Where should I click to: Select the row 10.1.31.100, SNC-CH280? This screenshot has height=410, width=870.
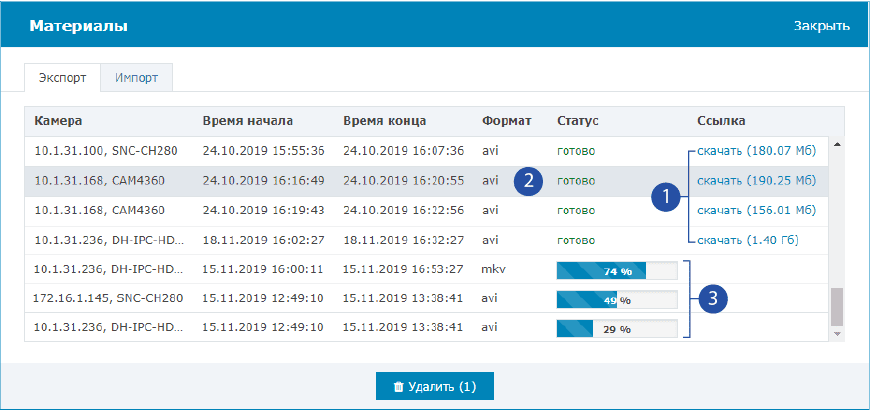click(x=426, y=151)
